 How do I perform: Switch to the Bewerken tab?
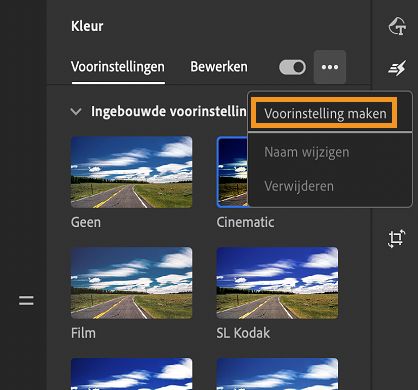[x=219, y=67]
